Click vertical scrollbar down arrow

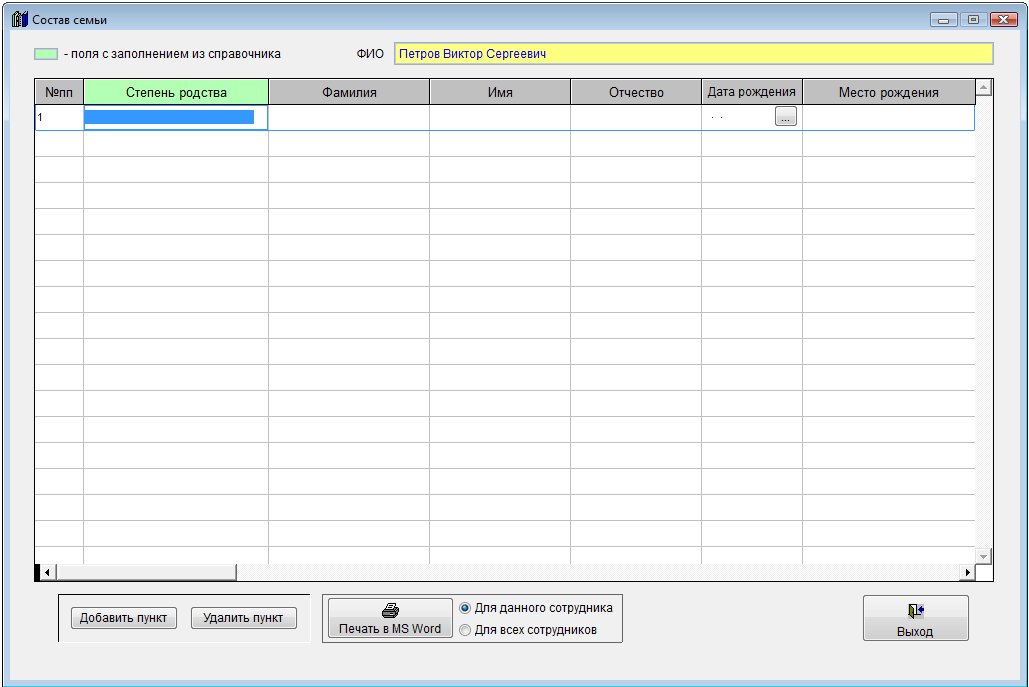pyautogui.click(x=984, y=556)
